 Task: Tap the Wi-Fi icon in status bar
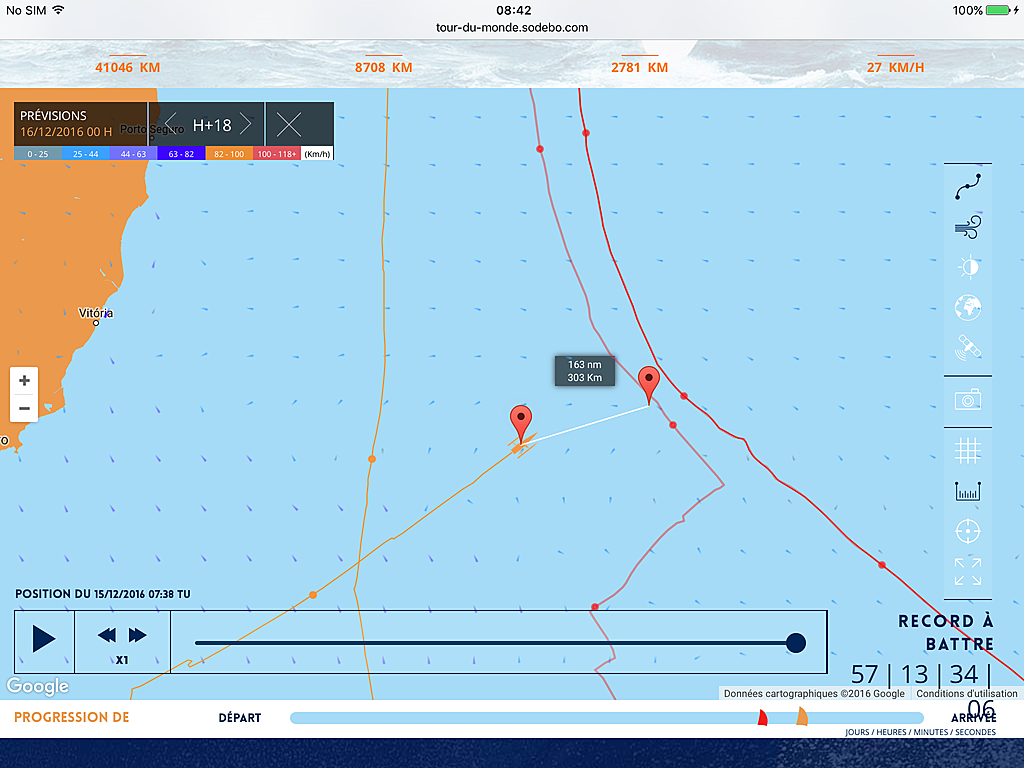(x=58, y=10)
